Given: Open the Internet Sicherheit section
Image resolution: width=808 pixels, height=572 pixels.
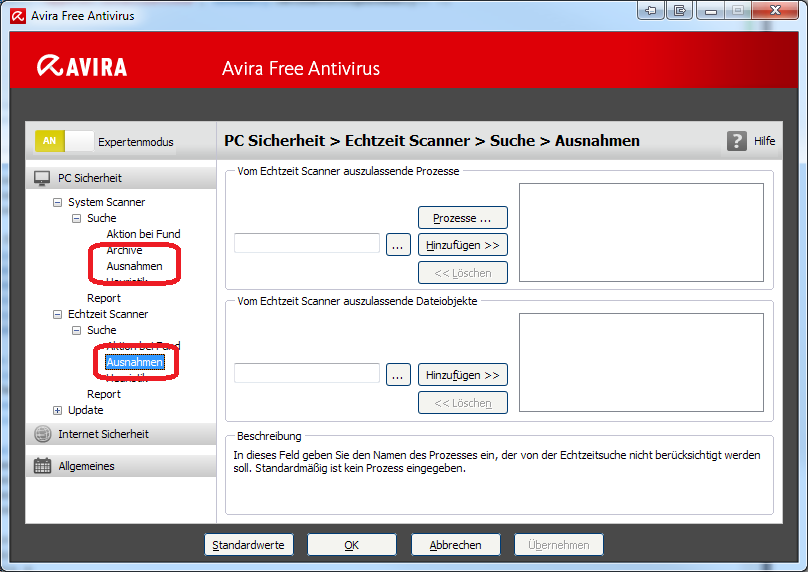Looking at the screenshot, I should tap(121, 434).
